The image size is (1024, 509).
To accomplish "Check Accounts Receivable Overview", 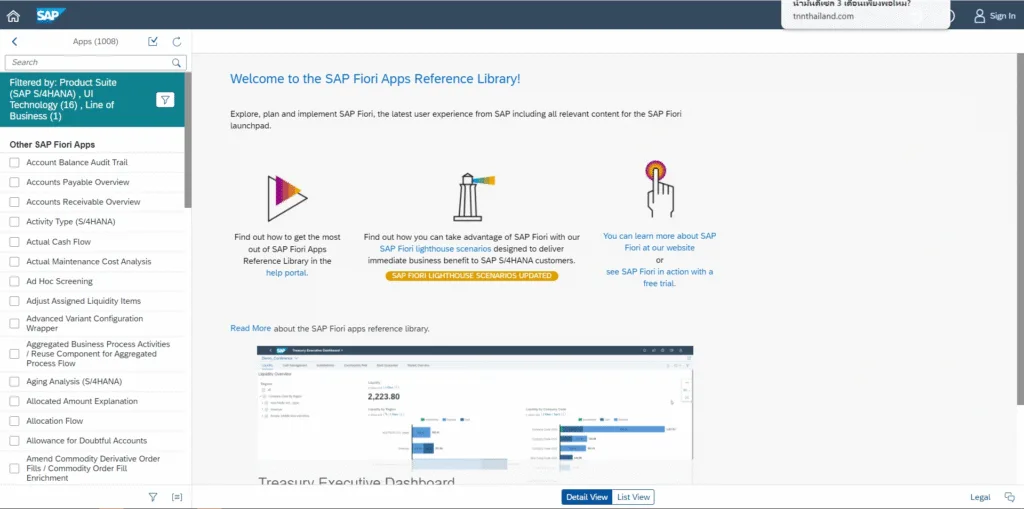I will click(14, 203).
